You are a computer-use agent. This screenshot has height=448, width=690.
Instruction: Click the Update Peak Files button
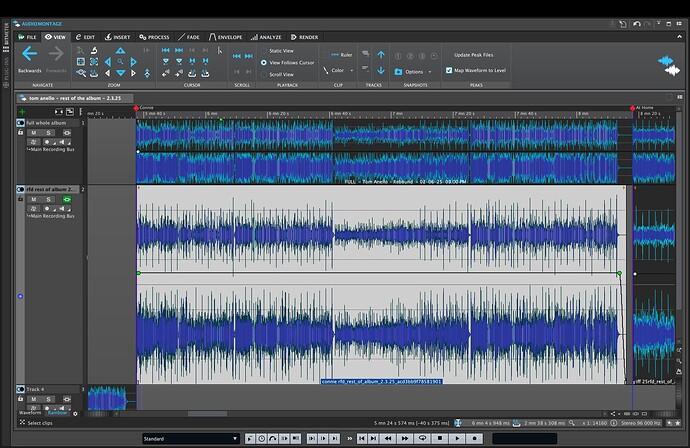click(x=473, y=55)
